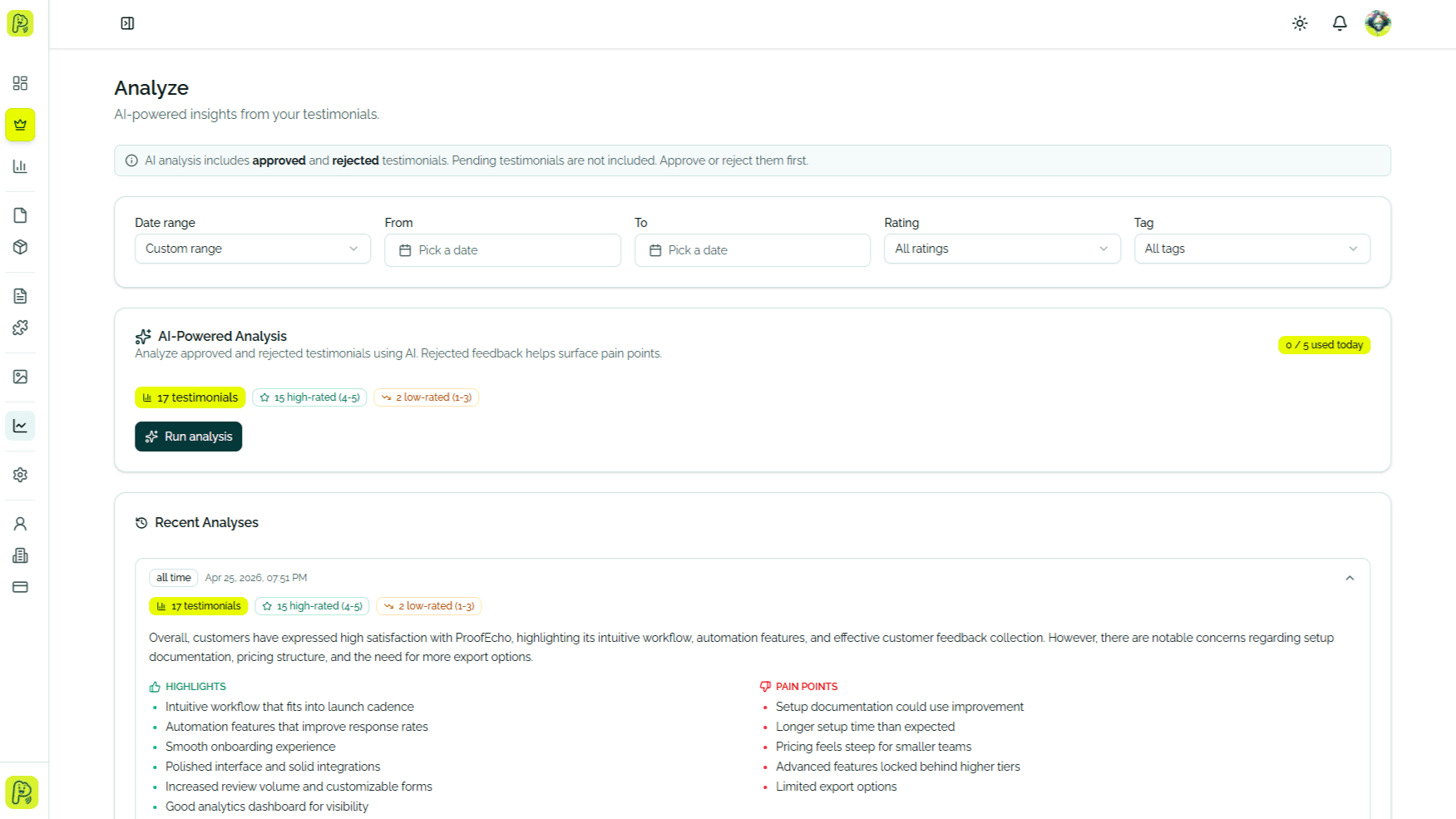This screenshot has height=819, width=1456.
Task: Pick a From date
Action: tap(502, 250)
